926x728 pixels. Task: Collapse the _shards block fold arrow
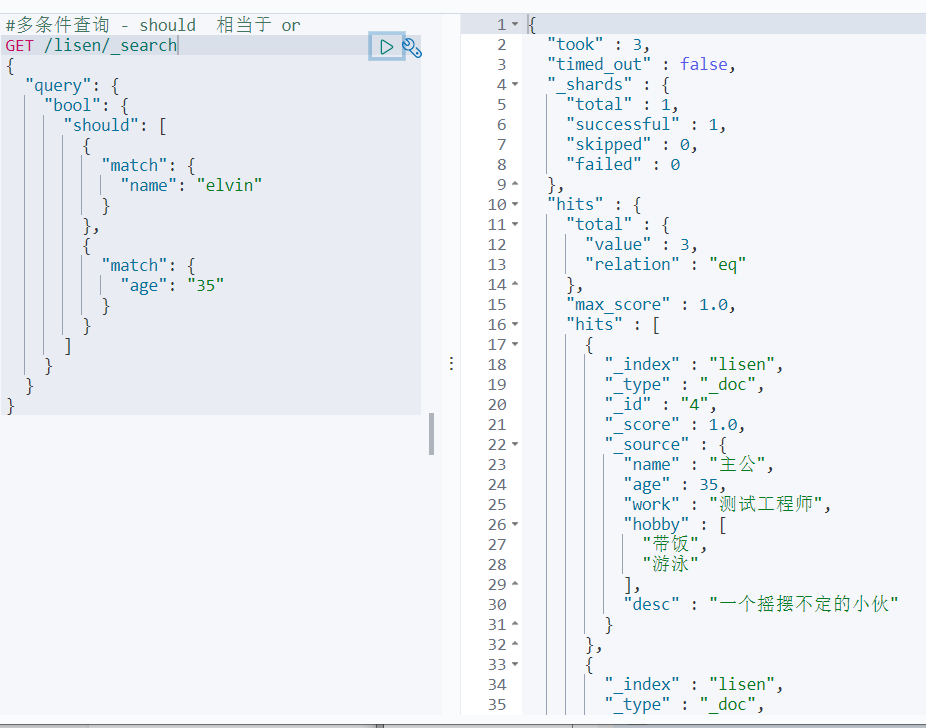pos(515,84)
